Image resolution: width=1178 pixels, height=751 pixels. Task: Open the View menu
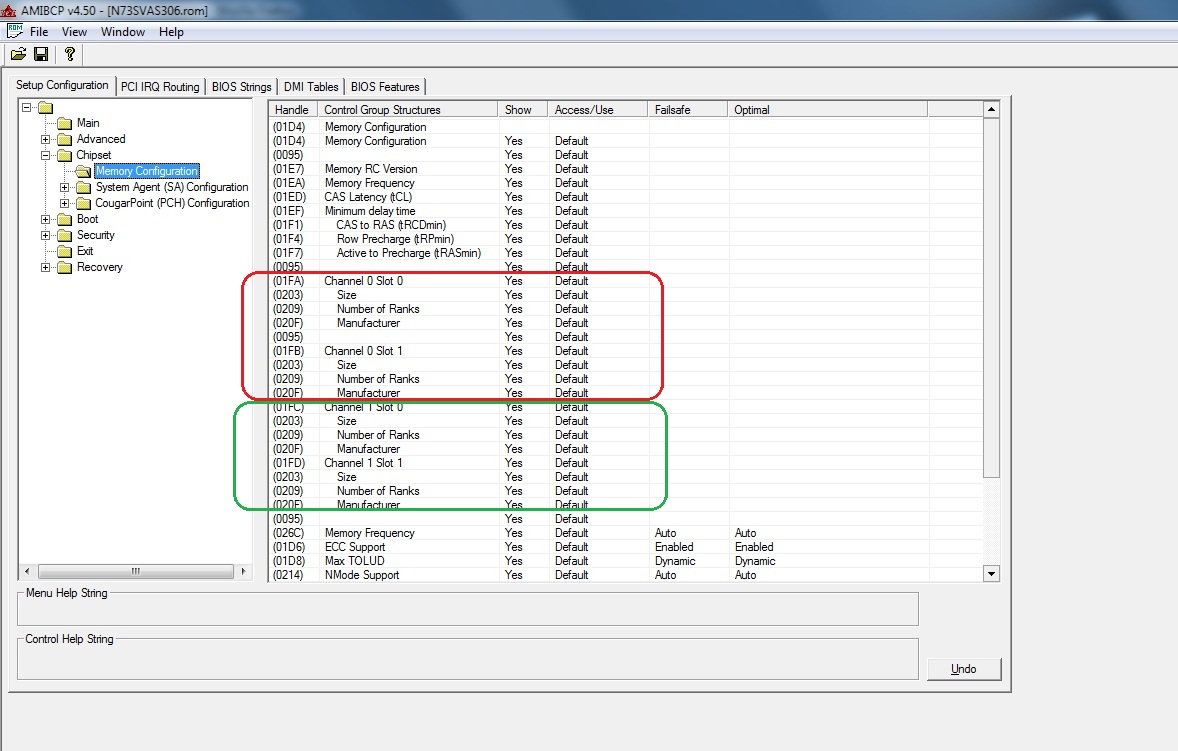[75, 32]
